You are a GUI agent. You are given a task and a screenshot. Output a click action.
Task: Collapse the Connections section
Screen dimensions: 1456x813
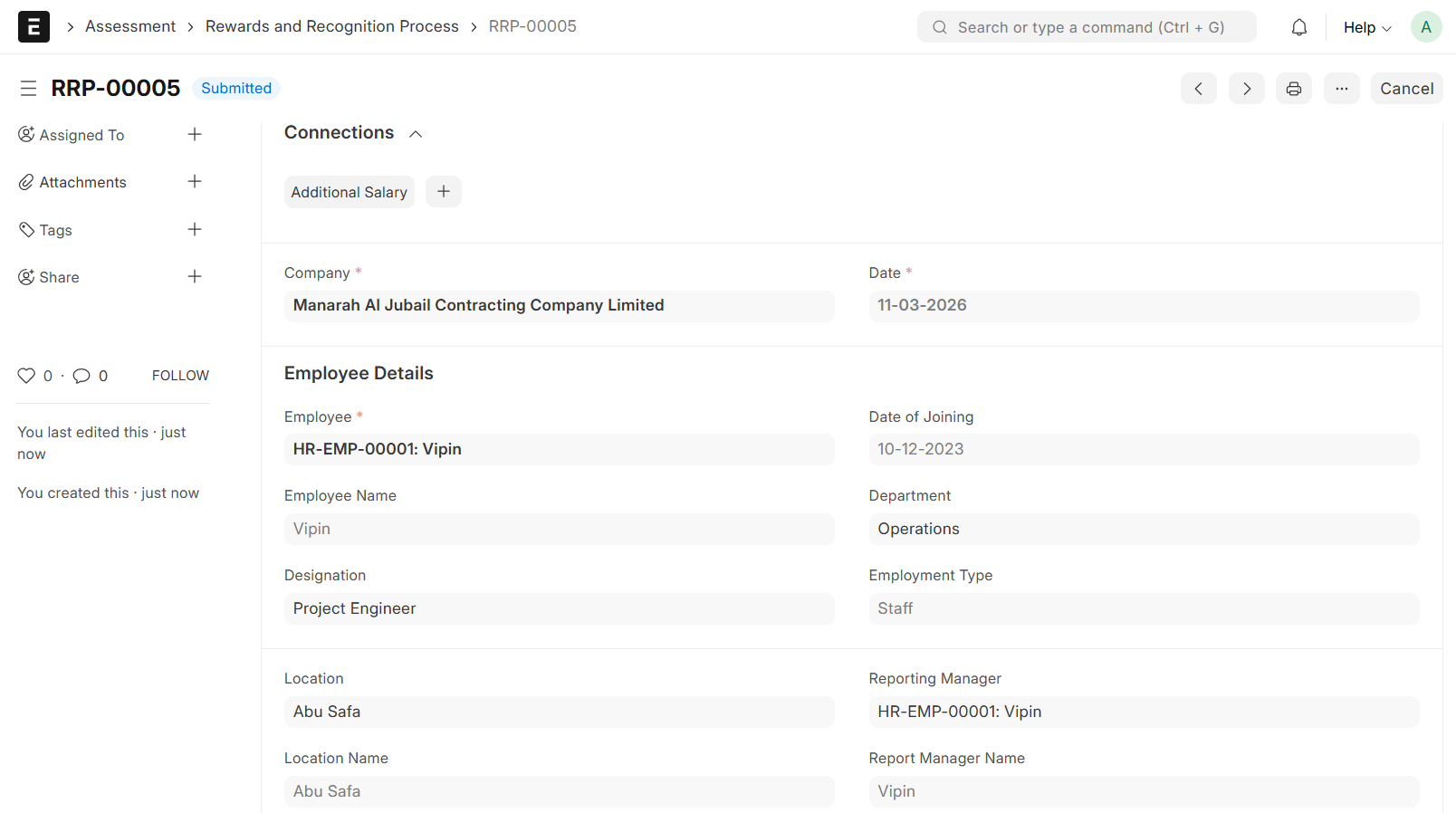click(416, 134)
